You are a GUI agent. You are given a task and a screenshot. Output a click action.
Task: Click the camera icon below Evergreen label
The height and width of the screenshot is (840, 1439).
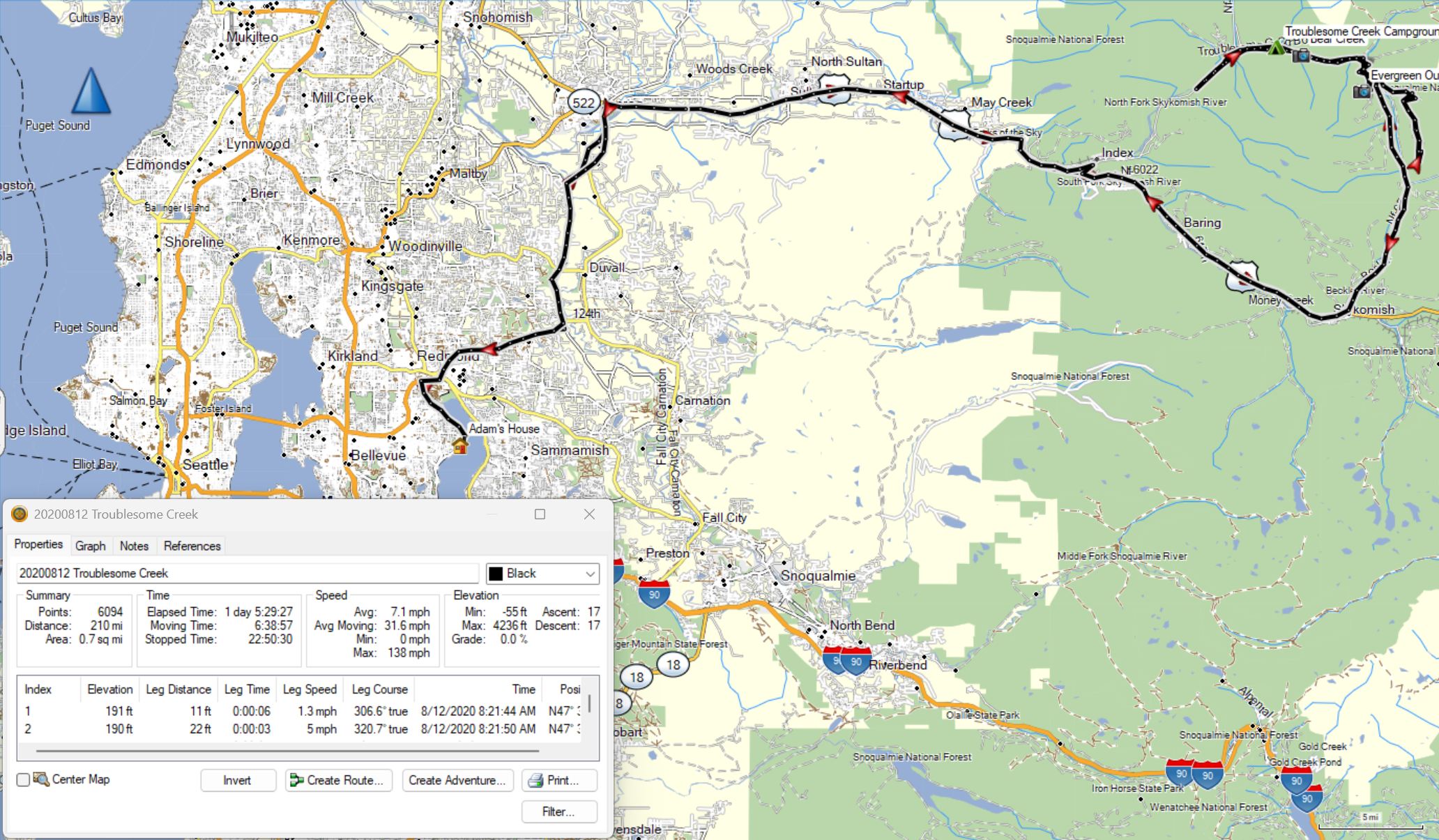pyautogui.click(x=1361, y=91)
